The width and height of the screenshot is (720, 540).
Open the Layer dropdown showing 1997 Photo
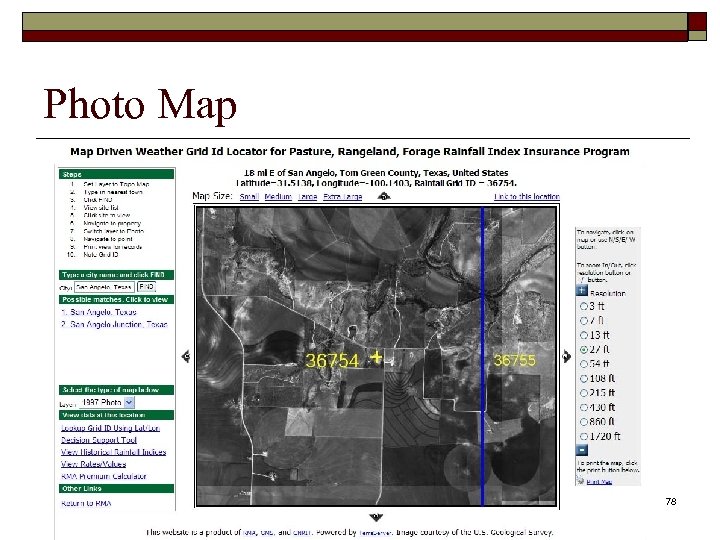tap(107, 402)
